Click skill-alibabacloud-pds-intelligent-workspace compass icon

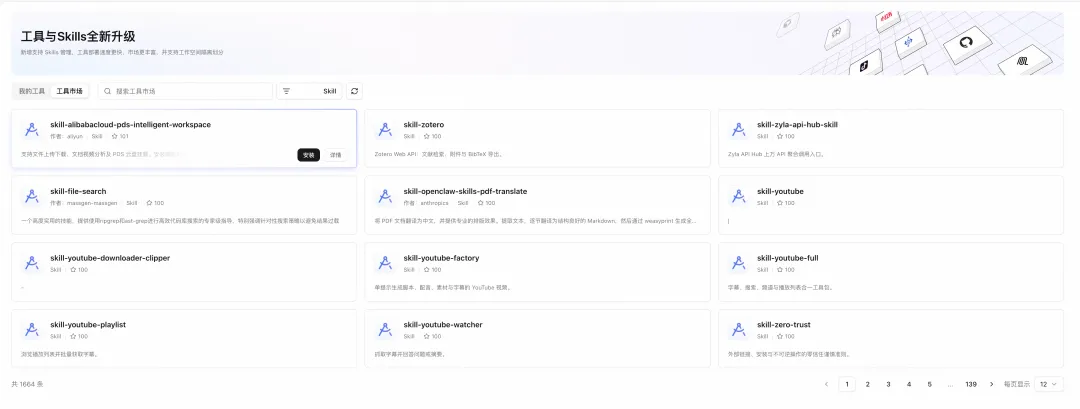(x=31, y=130)
